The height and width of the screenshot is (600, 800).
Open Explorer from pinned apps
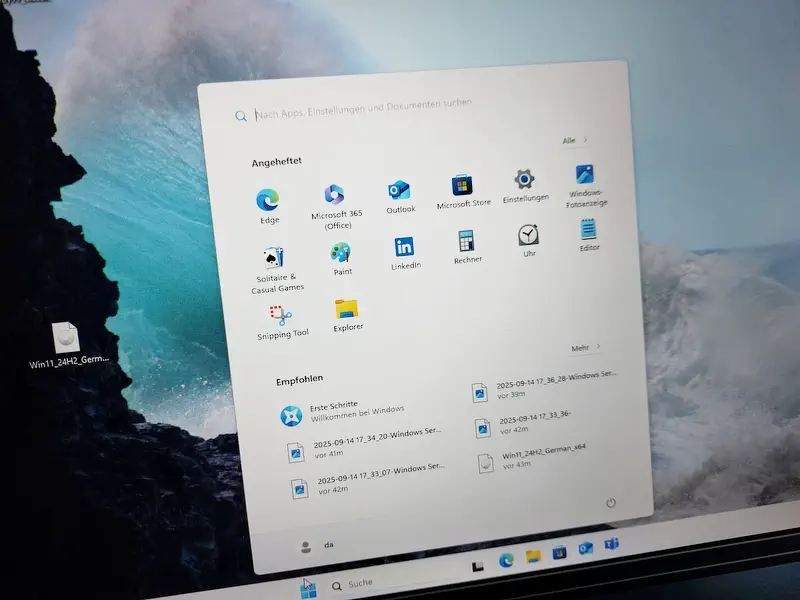point(347,315)
